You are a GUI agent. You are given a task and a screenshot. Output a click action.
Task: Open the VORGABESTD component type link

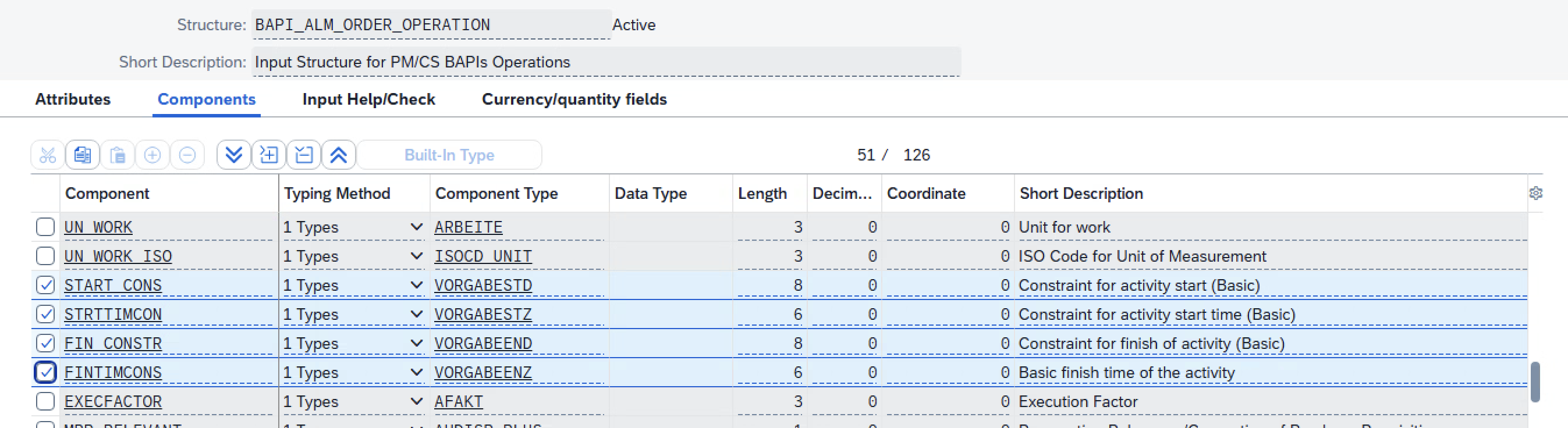[483, 285]
